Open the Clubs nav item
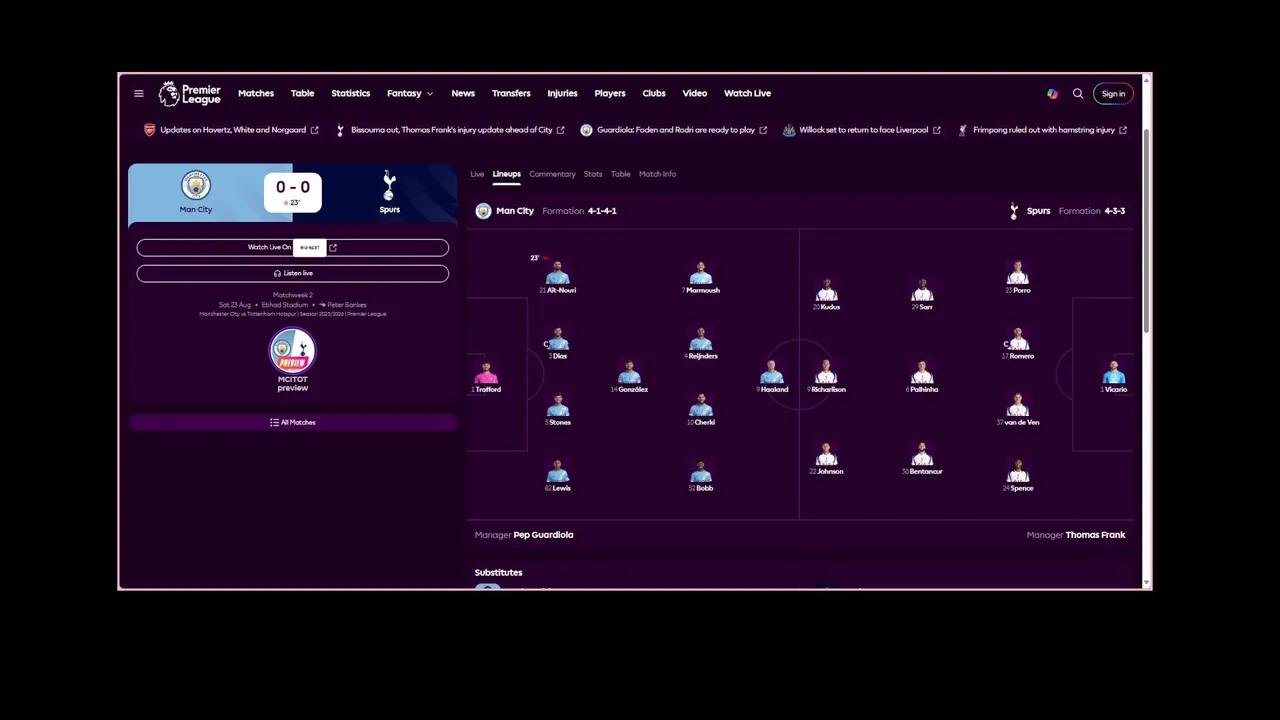Image resolution: width=1280 pixels, height=720 pixels. coord(654,93)
